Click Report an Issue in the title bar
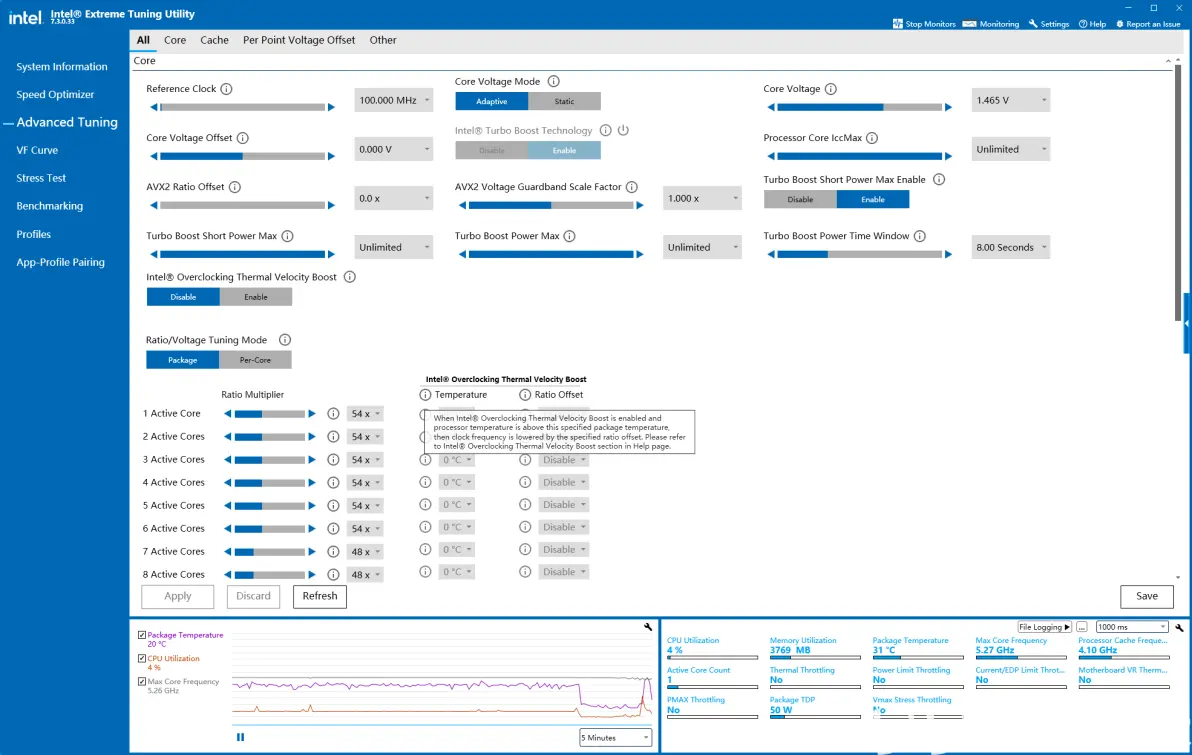Screen dimensions: 1192x755 click(1148, 24)
